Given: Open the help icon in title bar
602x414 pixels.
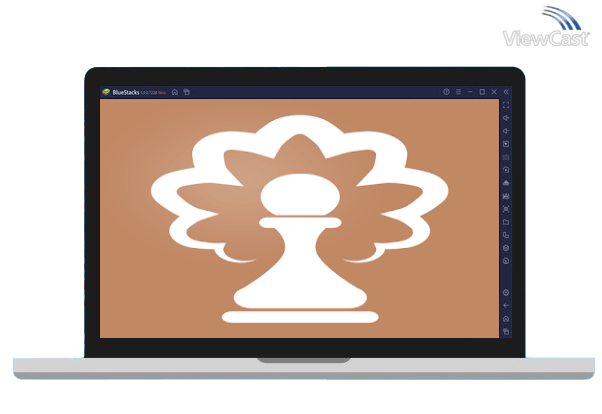Looking at the screenshot, I should pos(446,92).
